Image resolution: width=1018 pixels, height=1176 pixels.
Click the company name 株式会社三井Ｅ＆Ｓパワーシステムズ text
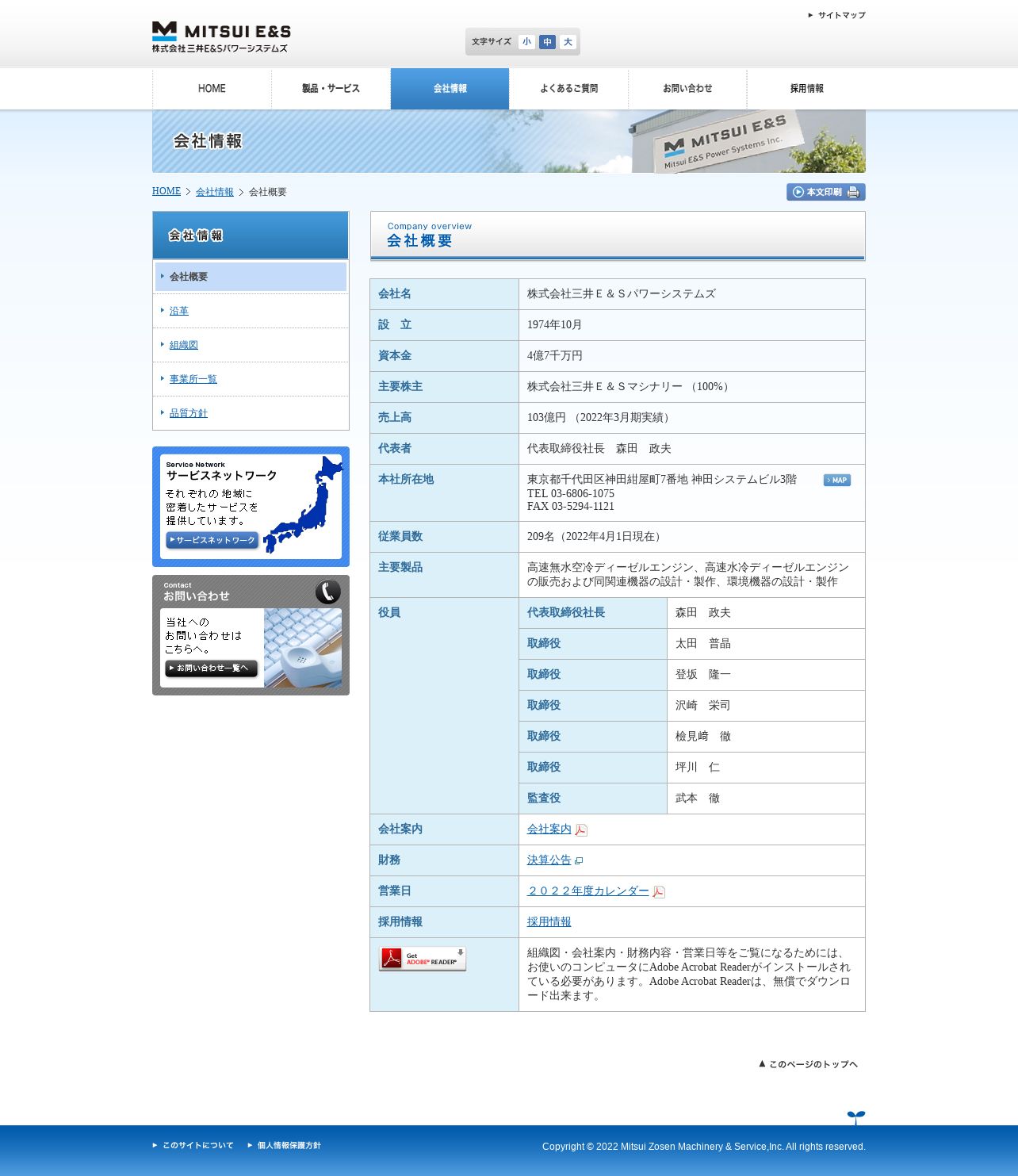point(622,293)
